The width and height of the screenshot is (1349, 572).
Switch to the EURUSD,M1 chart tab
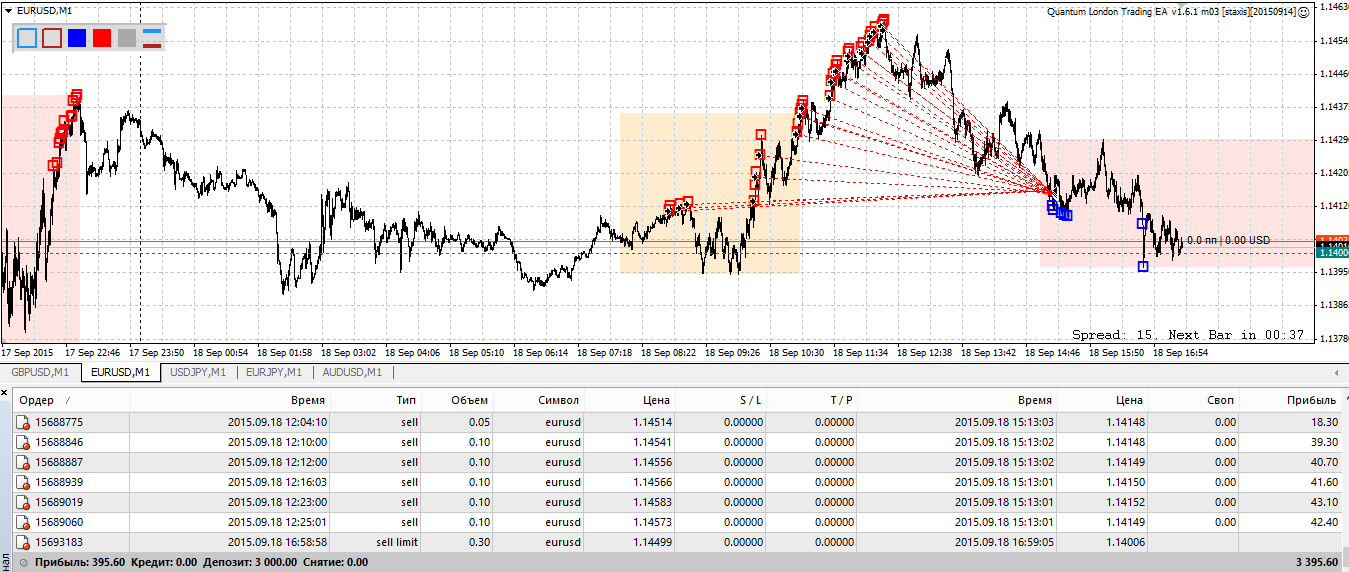pos(120,372)
